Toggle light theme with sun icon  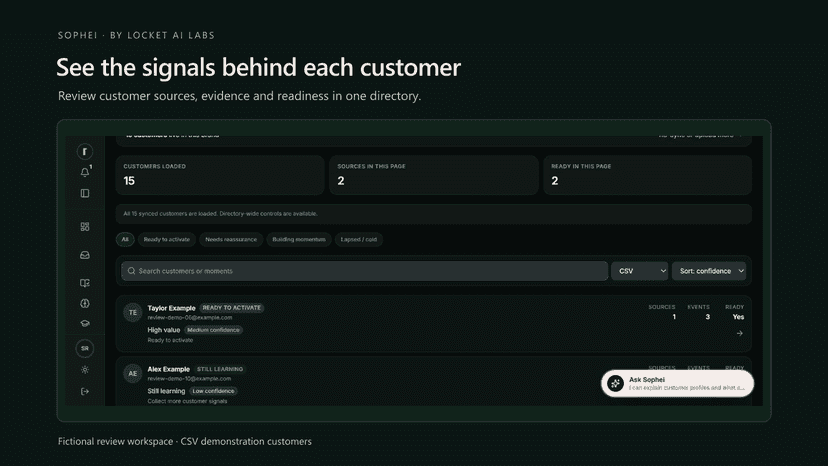[84, 370]
